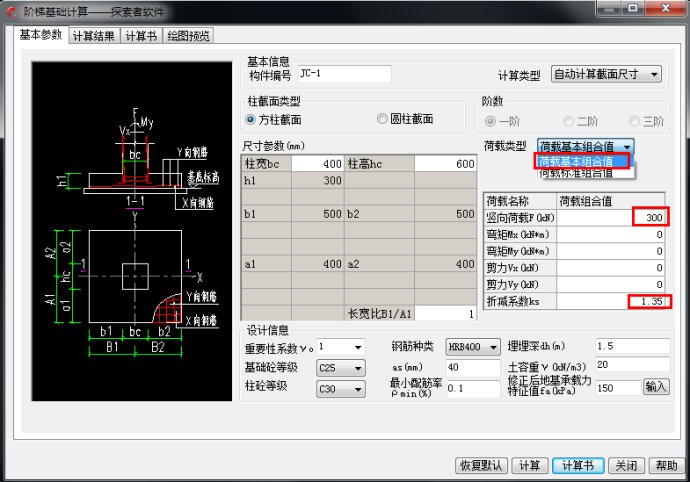The height and width of the screenshot is (482, 690).
Task: Collapse the 荷载类型 dropdown box
Action: (x=585, y=146)
